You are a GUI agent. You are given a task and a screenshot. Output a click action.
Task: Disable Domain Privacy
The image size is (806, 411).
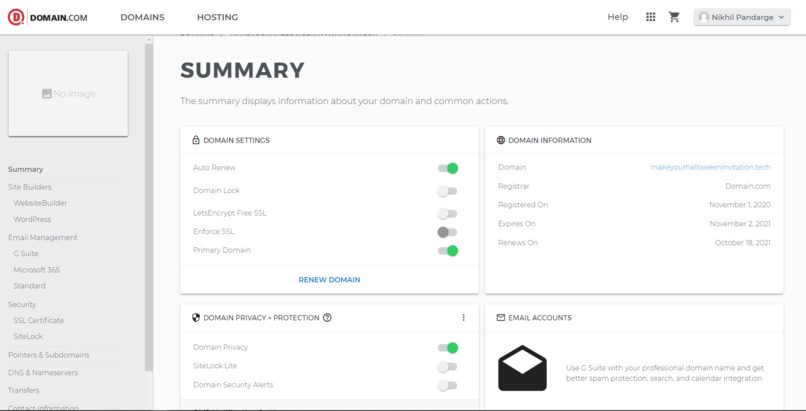point(447,348)
